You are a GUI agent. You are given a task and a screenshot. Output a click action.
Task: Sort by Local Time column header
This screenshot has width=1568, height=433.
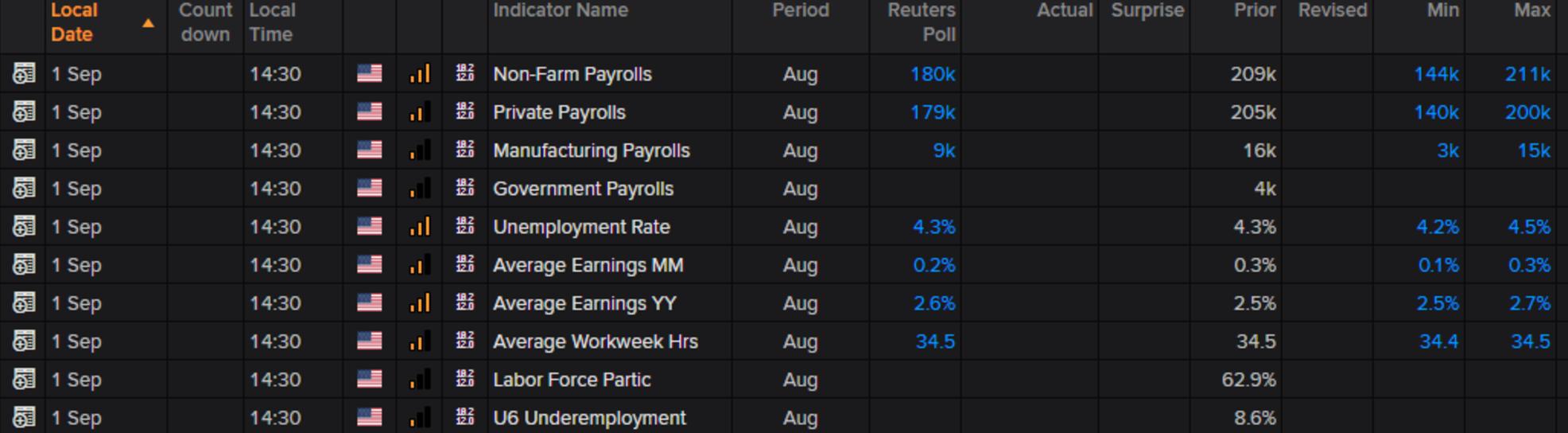272,22
